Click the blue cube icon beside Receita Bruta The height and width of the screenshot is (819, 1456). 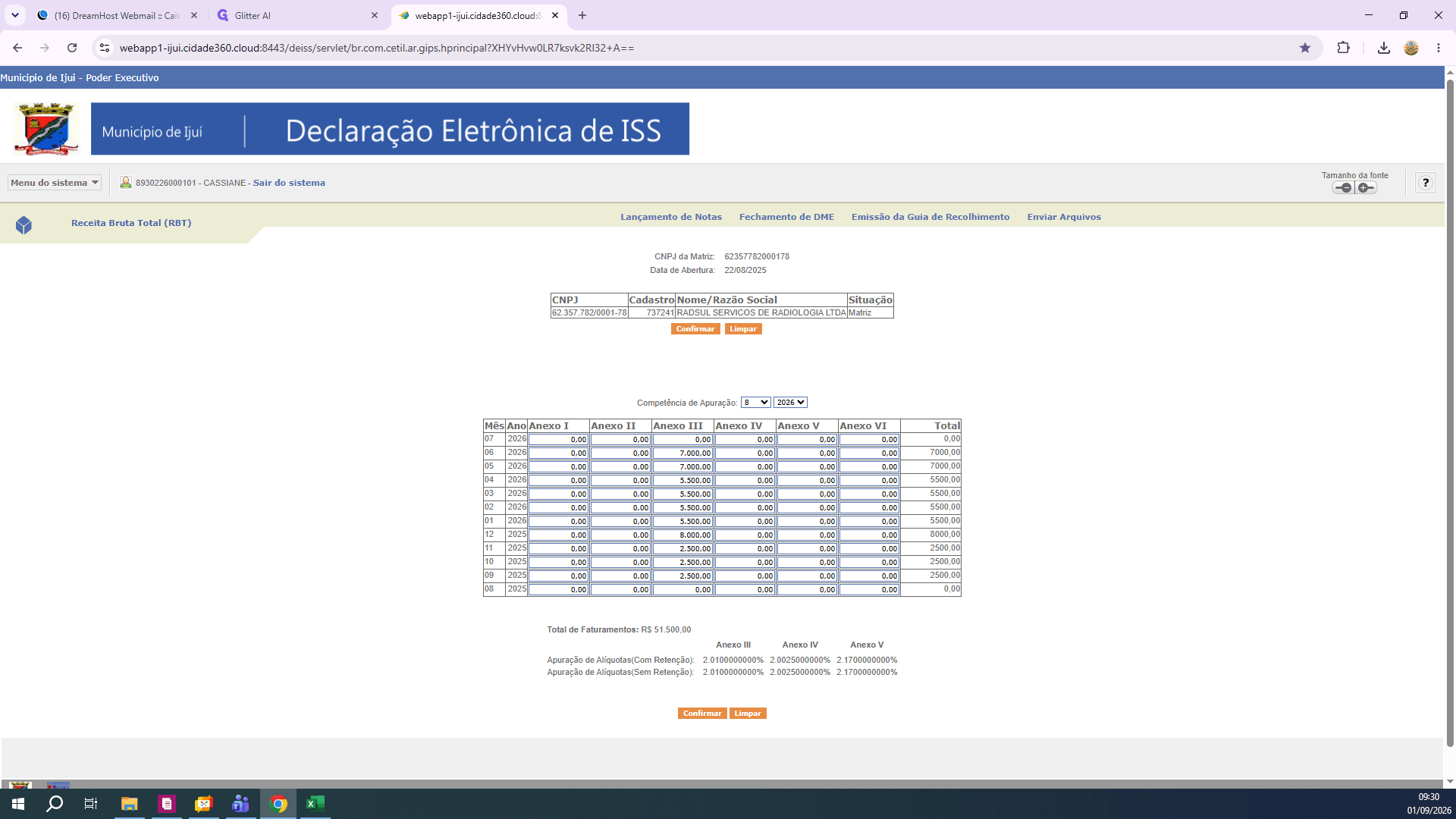[x=24, y=224]
